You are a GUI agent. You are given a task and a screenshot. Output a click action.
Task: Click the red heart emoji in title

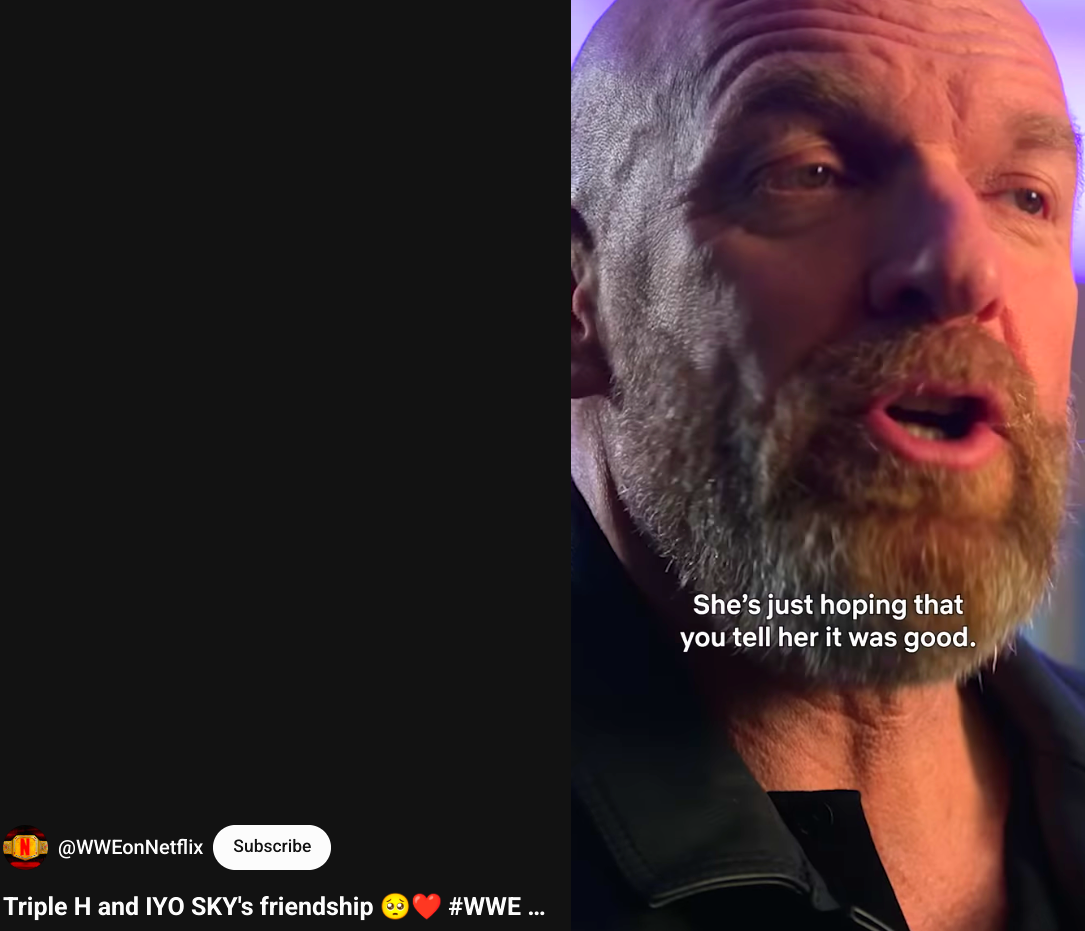point(426,906)
